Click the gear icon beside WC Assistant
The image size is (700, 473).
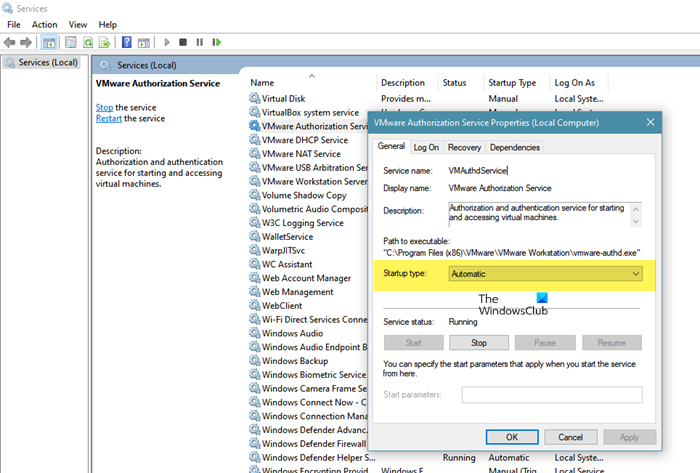click(x=254, y=264)
